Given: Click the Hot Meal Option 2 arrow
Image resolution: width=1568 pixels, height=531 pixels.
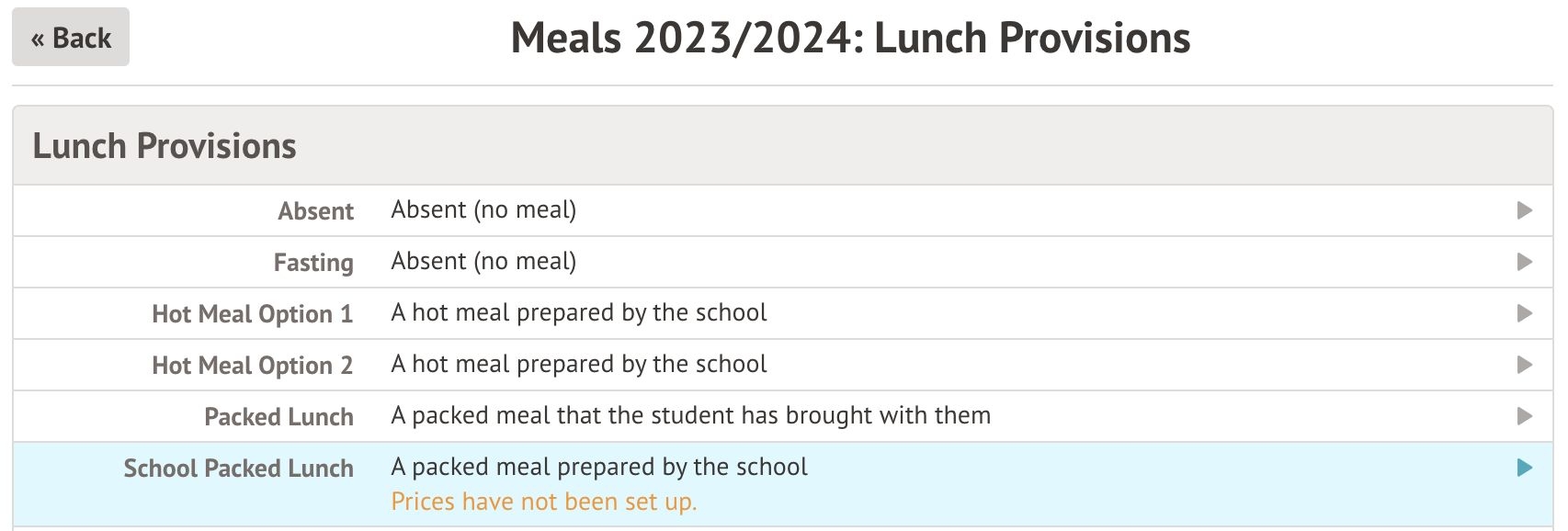Looking at the screenshot, I should point(1524,365).
